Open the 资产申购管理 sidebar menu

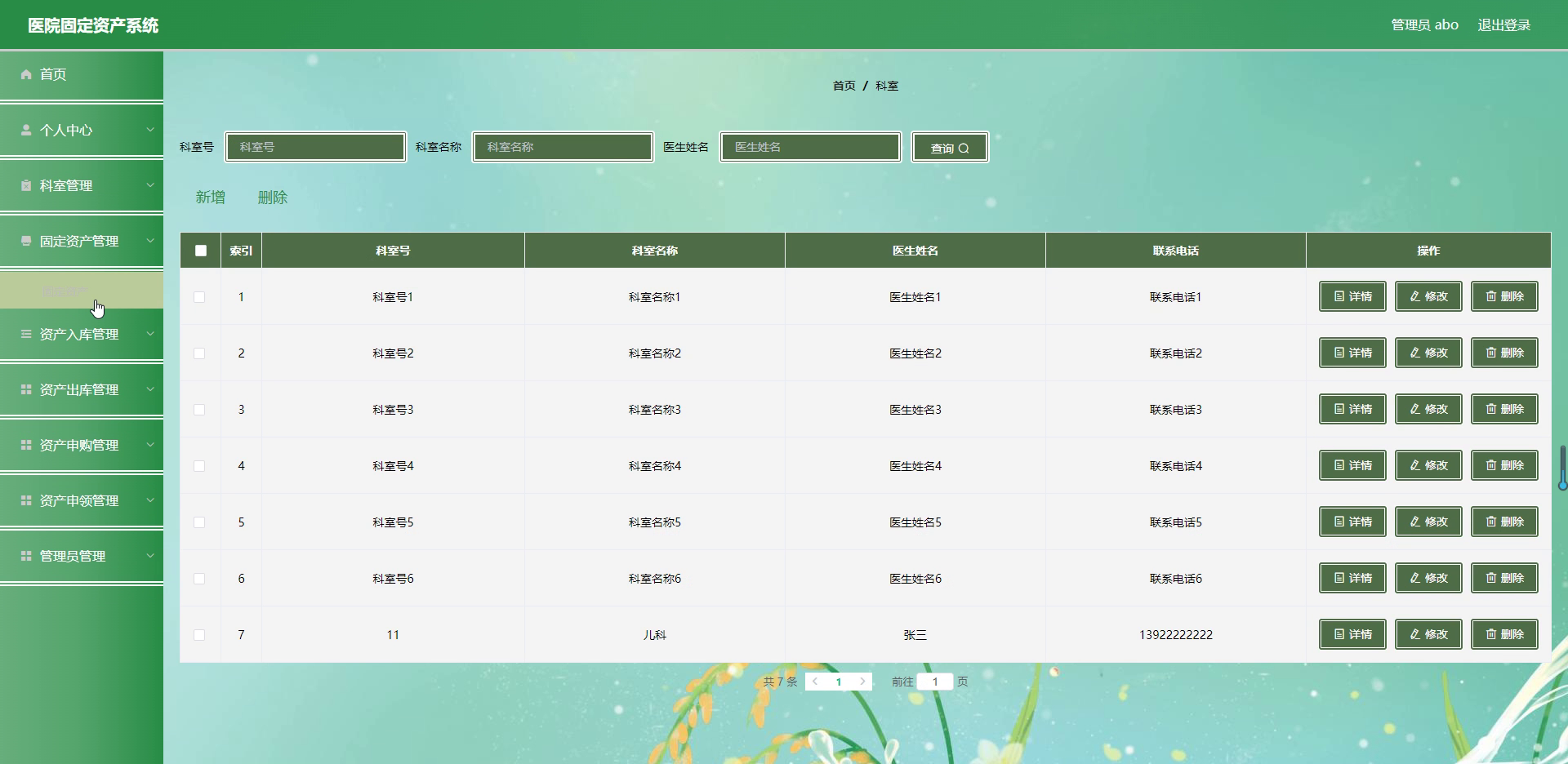tap(82, 445)
